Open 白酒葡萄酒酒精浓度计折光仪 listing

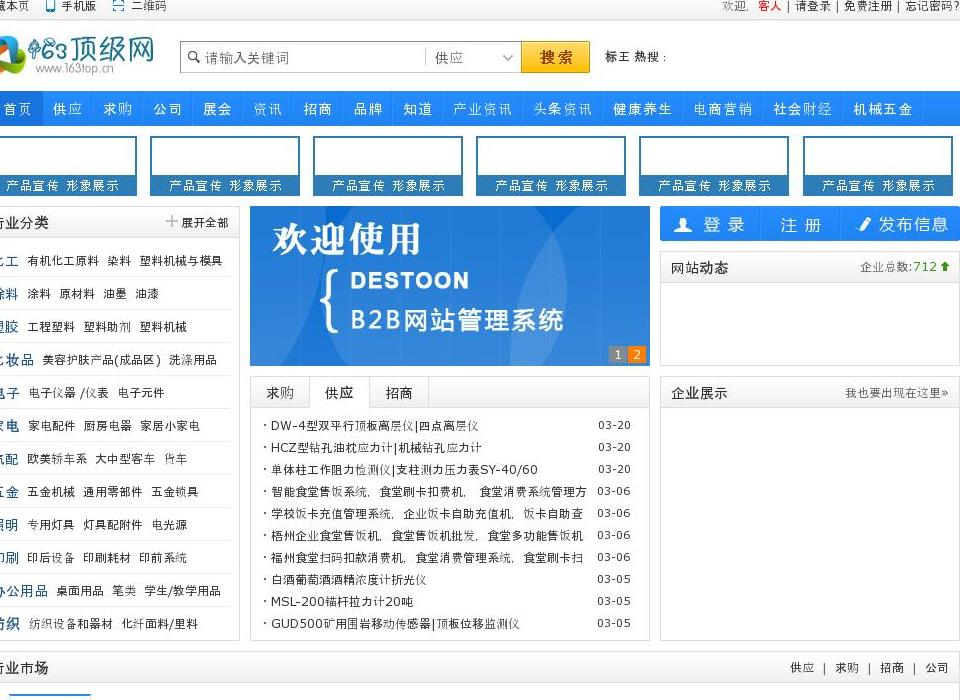[348, 579]
